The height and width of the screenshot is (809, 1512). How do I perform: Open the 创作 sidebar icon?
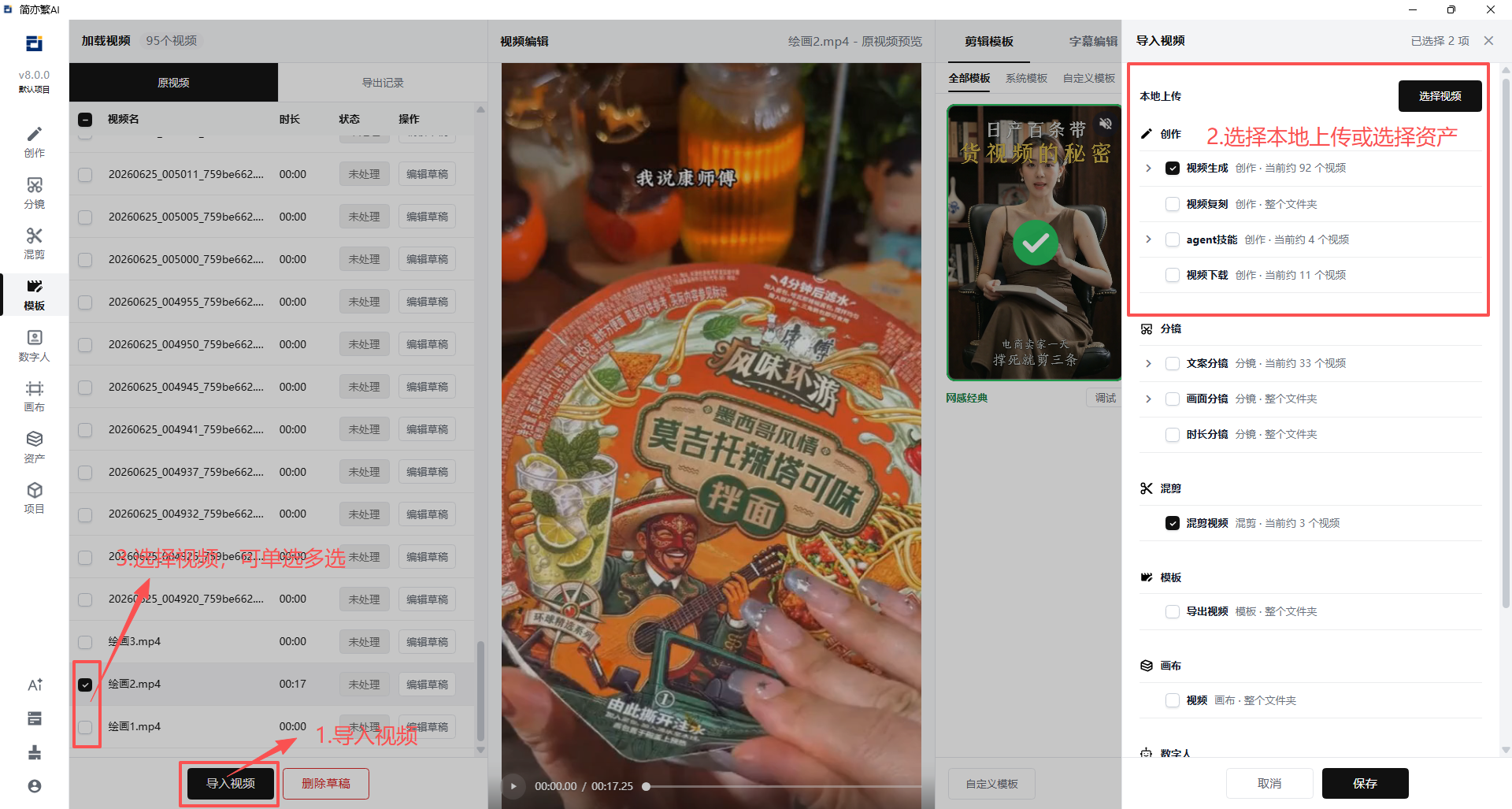(34, 142)
